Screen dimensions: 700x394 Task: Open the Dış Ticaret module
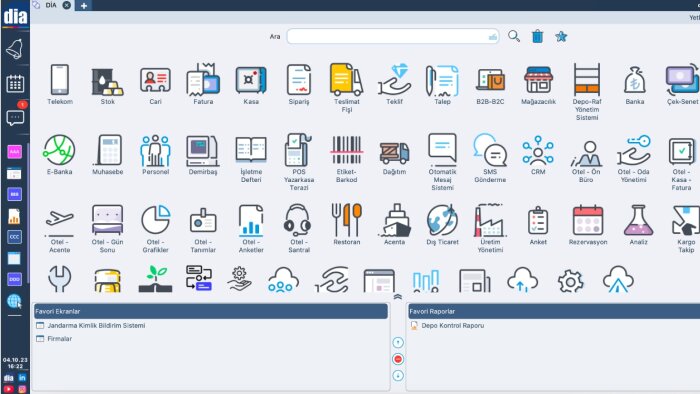pyautogui.click(x=442, y=224)
